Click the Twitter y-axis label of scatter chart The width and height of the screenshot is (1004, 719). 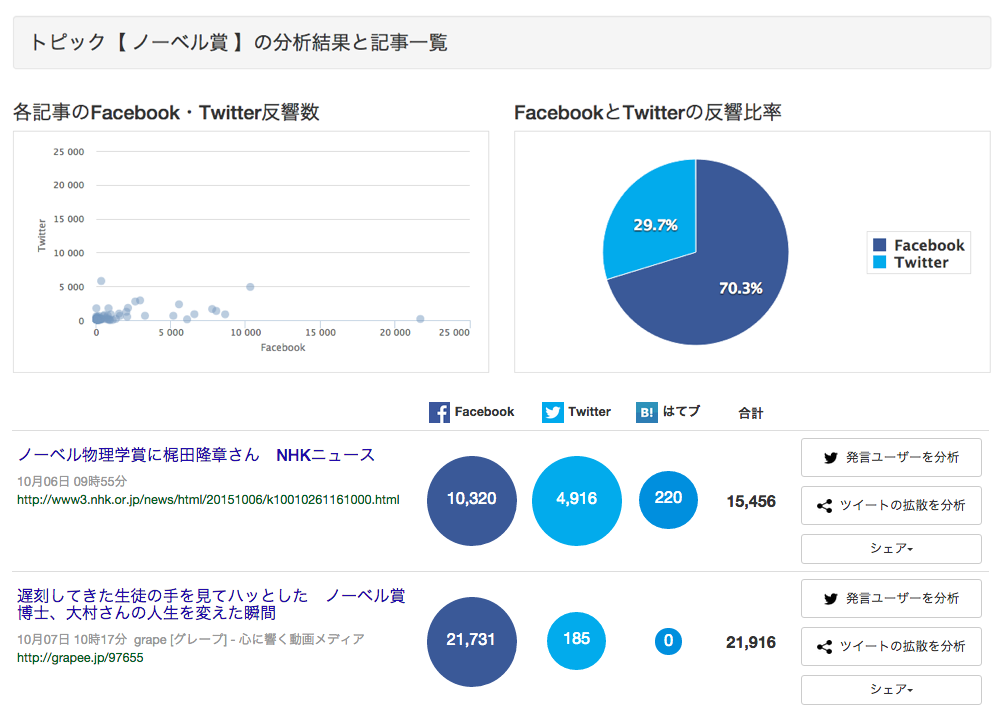coord(42,235)
